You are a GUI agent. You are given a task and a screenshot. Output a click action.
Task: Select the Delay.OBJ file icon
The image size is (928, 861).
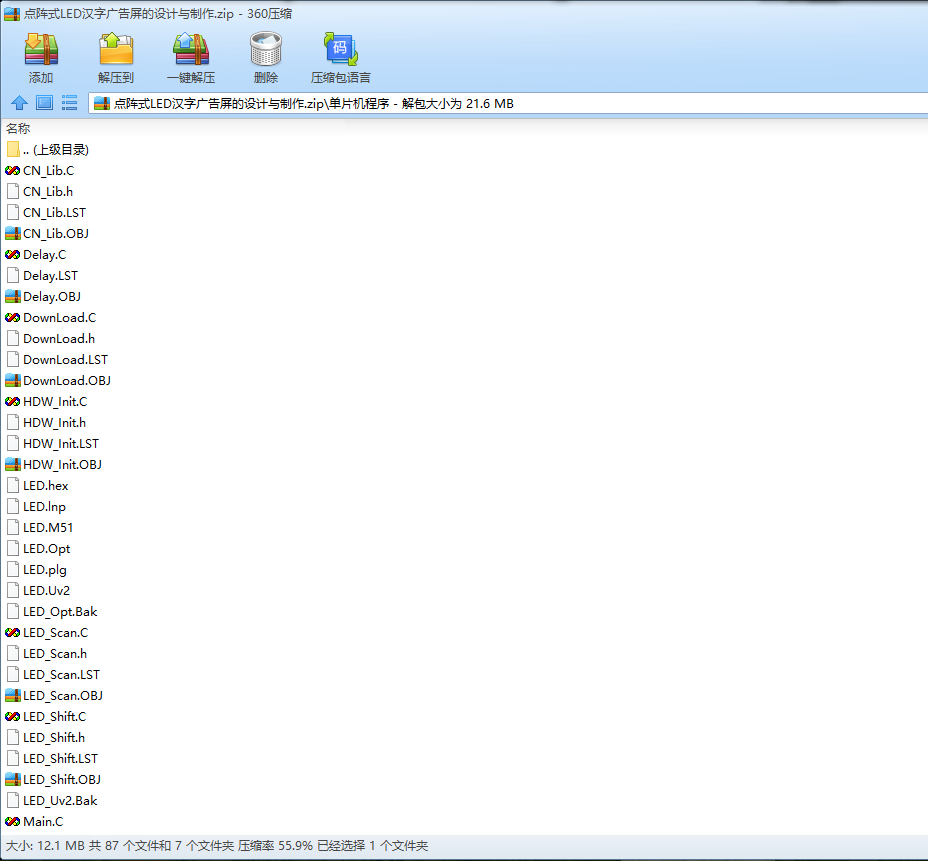tap(12, 296)
